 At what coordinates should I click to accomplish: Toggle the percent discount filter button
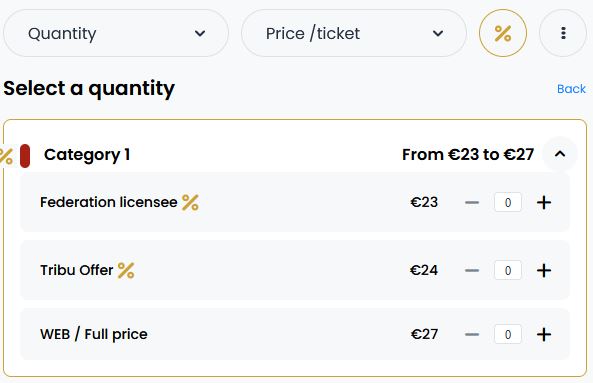point(503,33)
